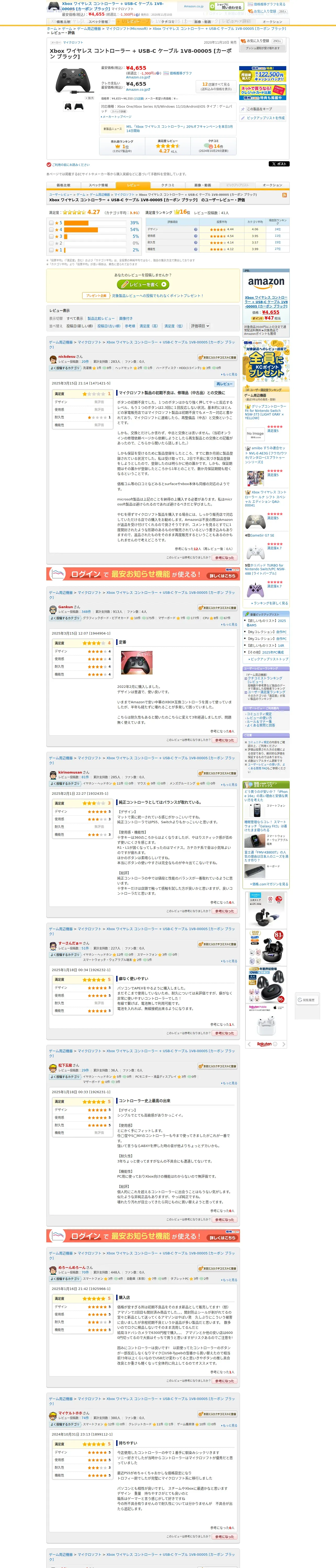This screenshot has height=1568, width=336.
Task: Click the 4-star orange rating bar
Action: coord(81,230)
